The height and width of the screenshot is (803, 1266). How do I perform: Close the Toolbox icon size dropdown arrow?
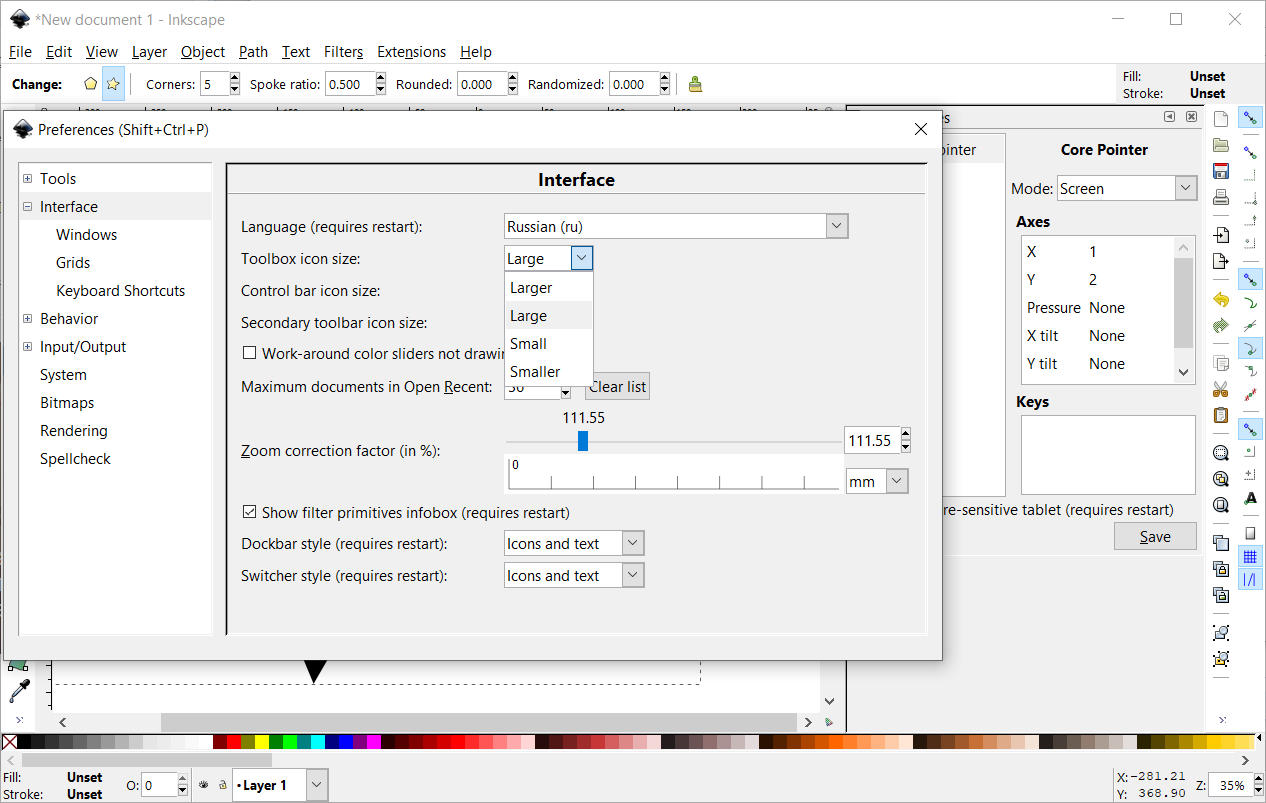(582, 258)
